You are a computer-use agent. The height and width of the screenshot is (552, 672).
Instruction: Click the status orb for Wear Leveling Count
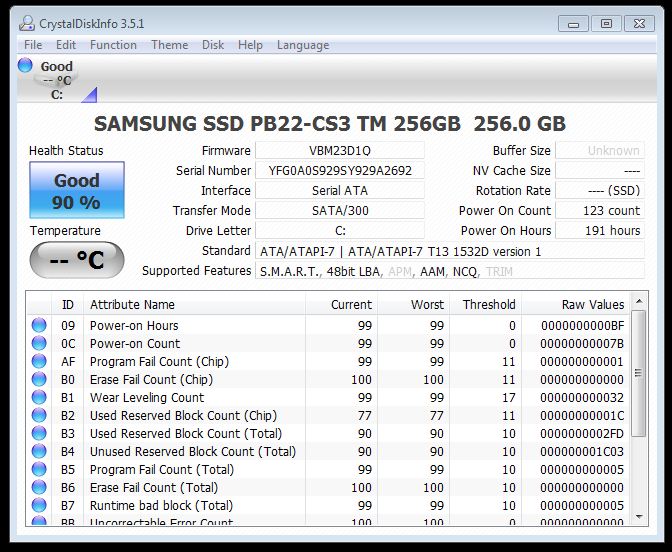pyautogui.click(x=39, y=397)
